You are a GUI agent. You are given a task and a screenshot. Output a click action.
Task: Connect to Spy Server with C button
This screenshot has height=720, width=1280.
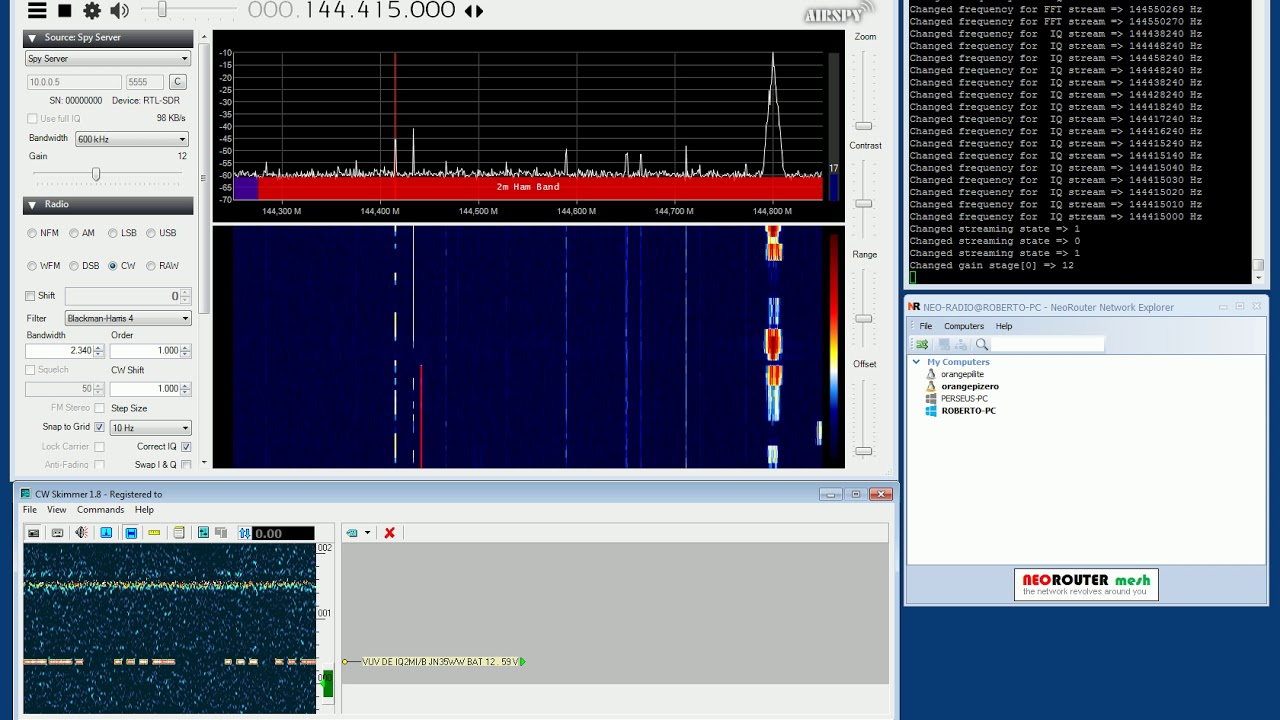177,82
